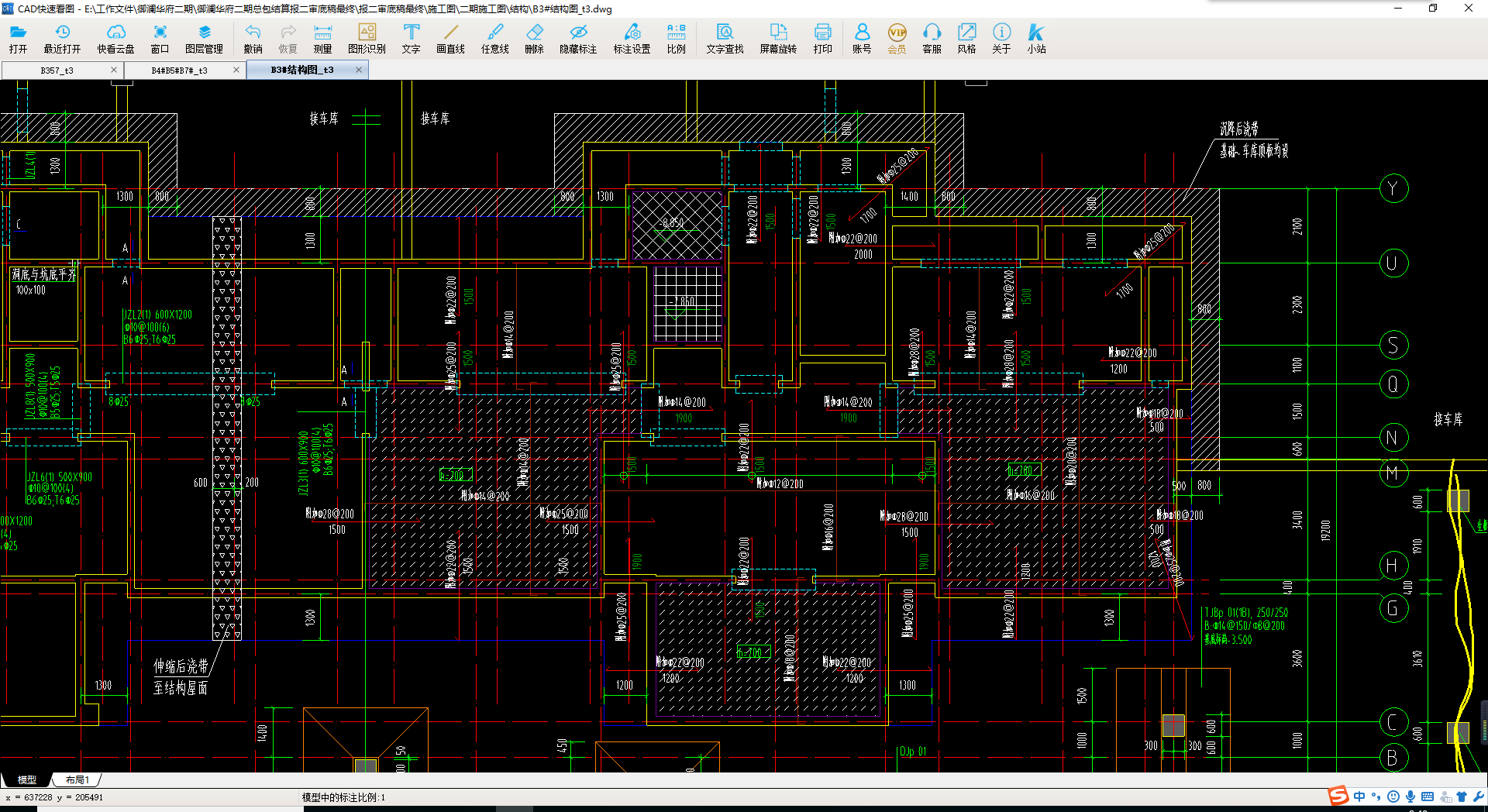Click the -8.850 elevation text

tap(672, 222)
